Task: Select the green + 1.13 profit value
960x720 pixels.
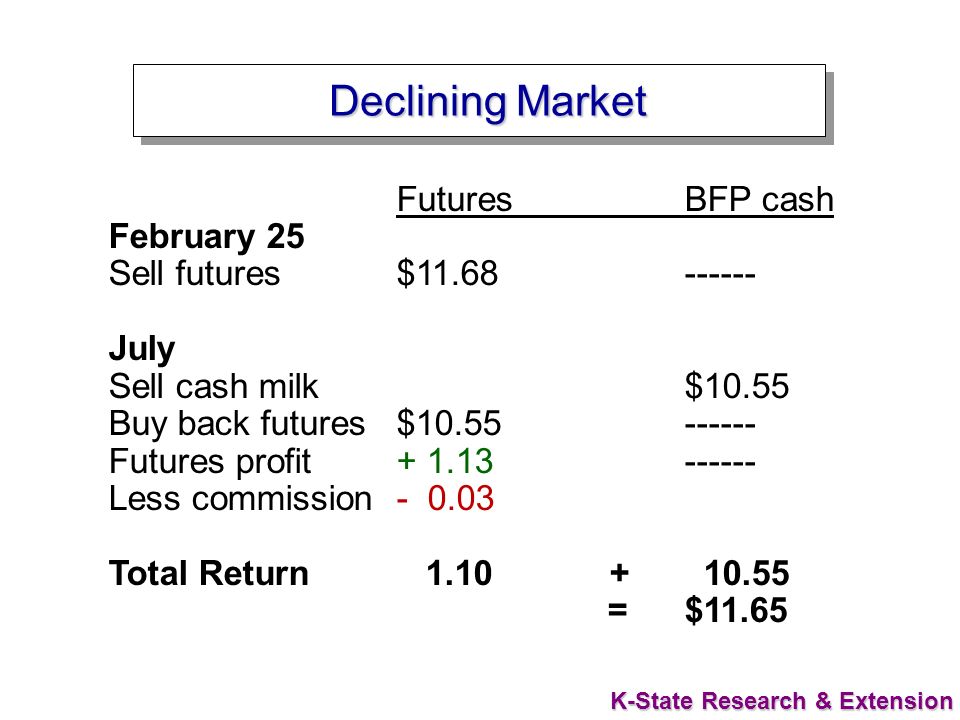Action: tap(445, 461)
